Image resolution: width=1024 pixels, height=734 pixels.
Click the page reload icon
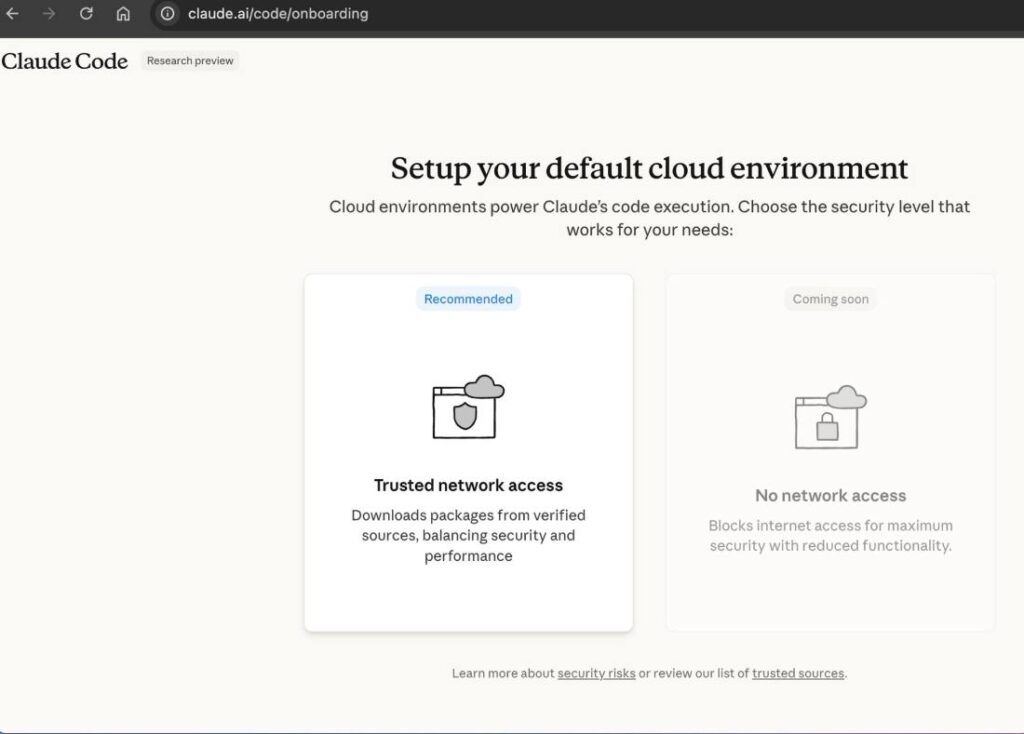tap(85, 14)
